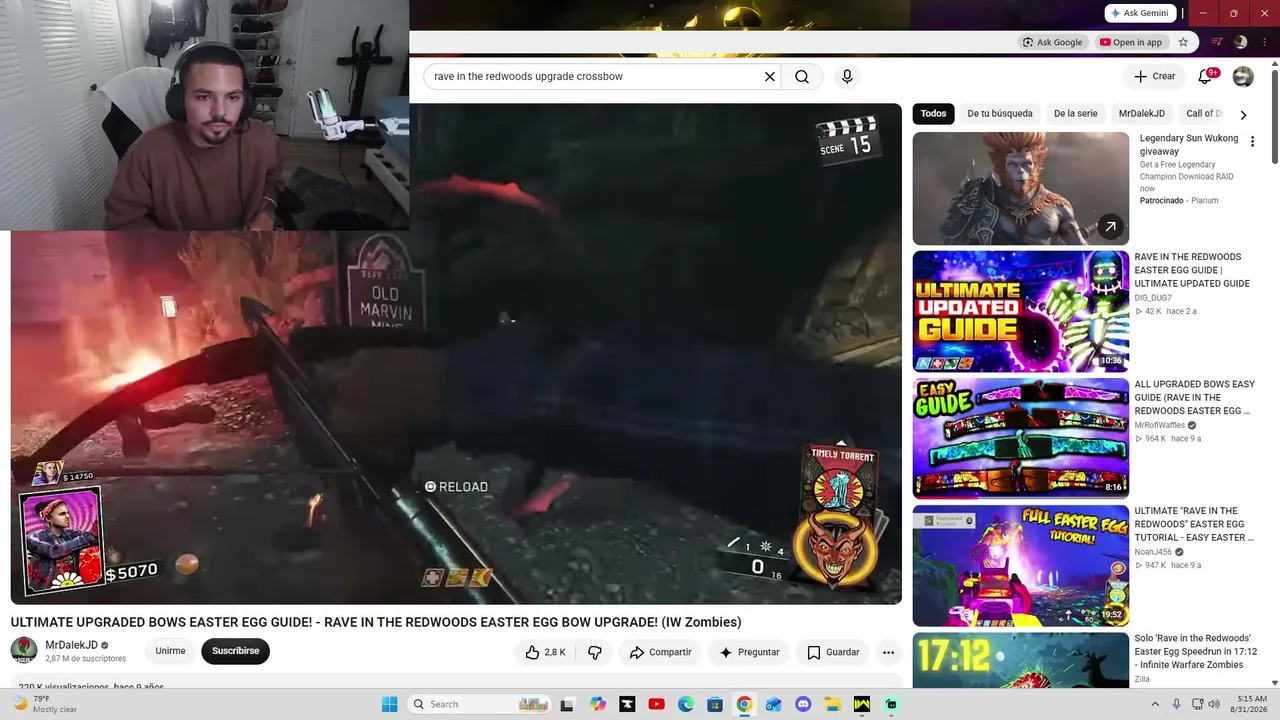The image size is (1280, 720).
Task: Select the Todos filter chip
Action: point(933,114)
